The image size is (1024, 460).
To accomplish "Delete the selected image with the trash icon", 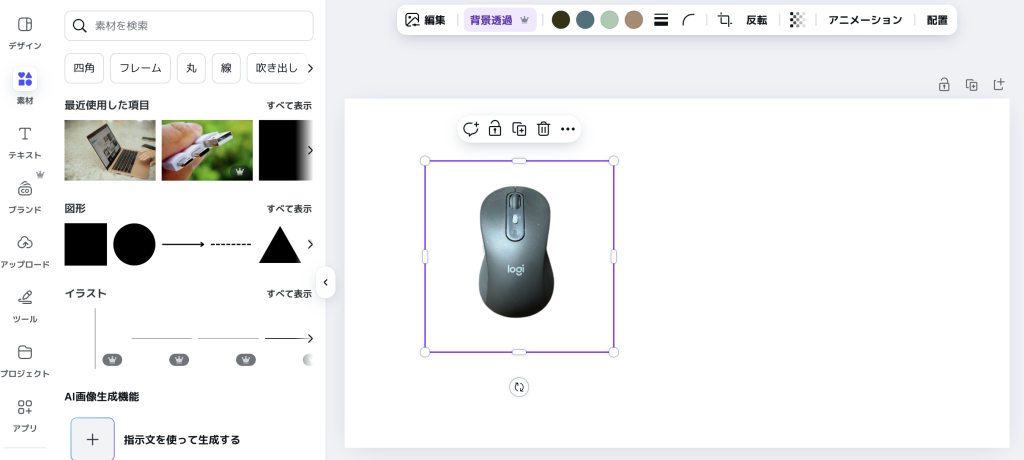I will [x=543, y=129].
